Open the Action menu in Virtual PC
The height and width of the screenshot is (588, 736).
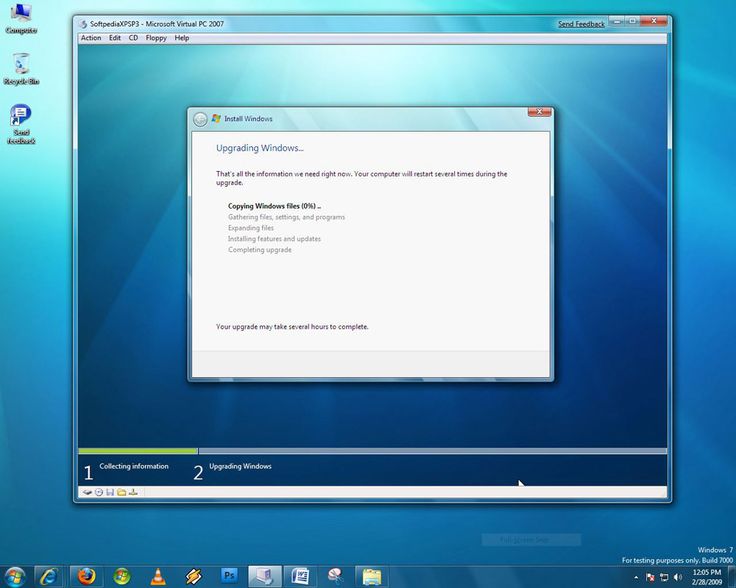coord(91,38)
